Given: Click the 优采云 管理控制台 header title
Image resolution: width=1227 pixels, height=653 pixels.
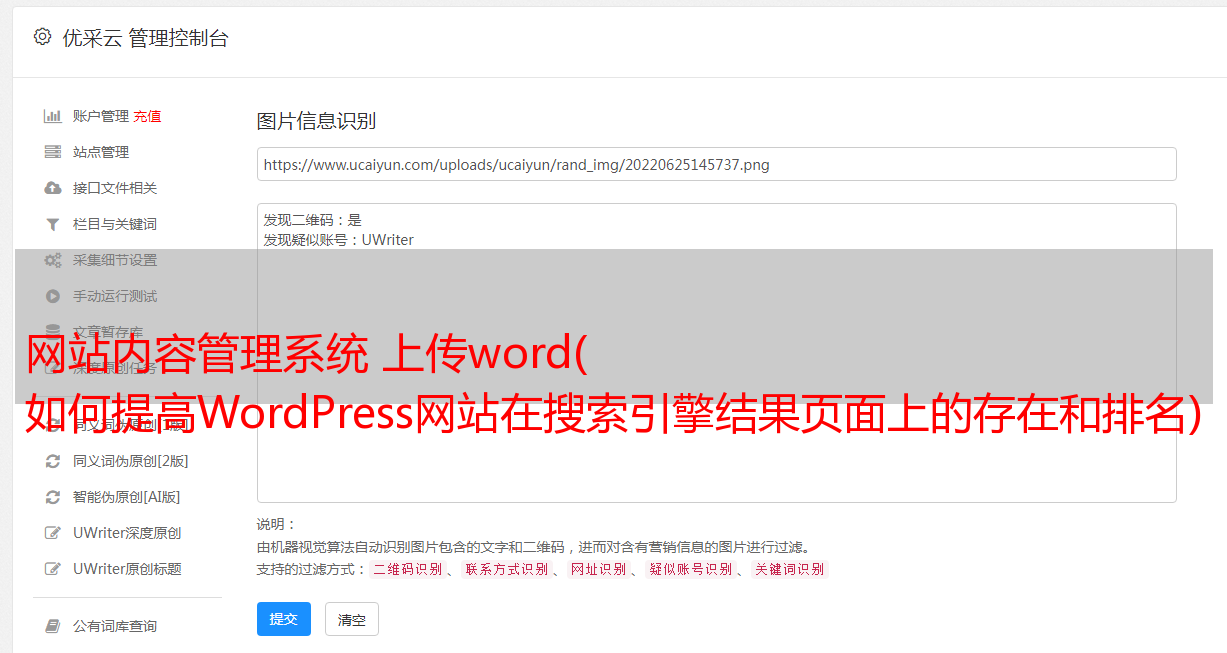Looking at the screenshot, I should coord(145,38).
